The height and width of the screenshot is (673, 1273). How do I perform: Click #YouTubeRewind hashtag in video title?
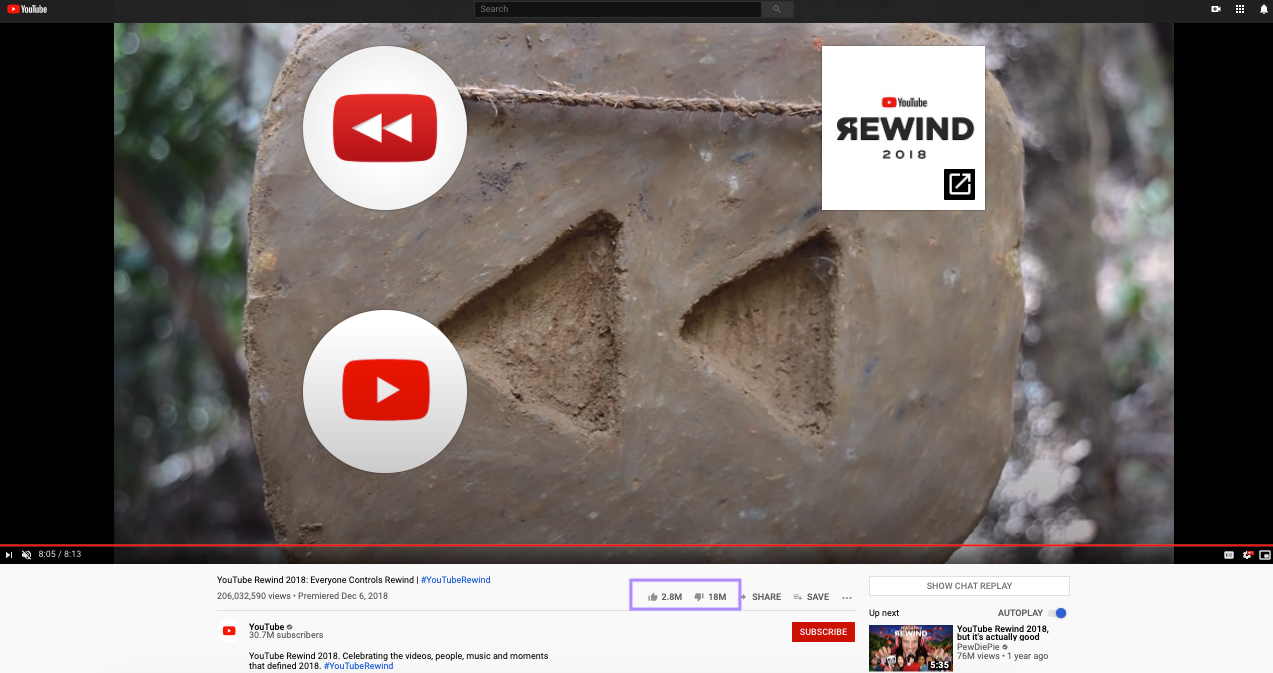click(455, 580)
